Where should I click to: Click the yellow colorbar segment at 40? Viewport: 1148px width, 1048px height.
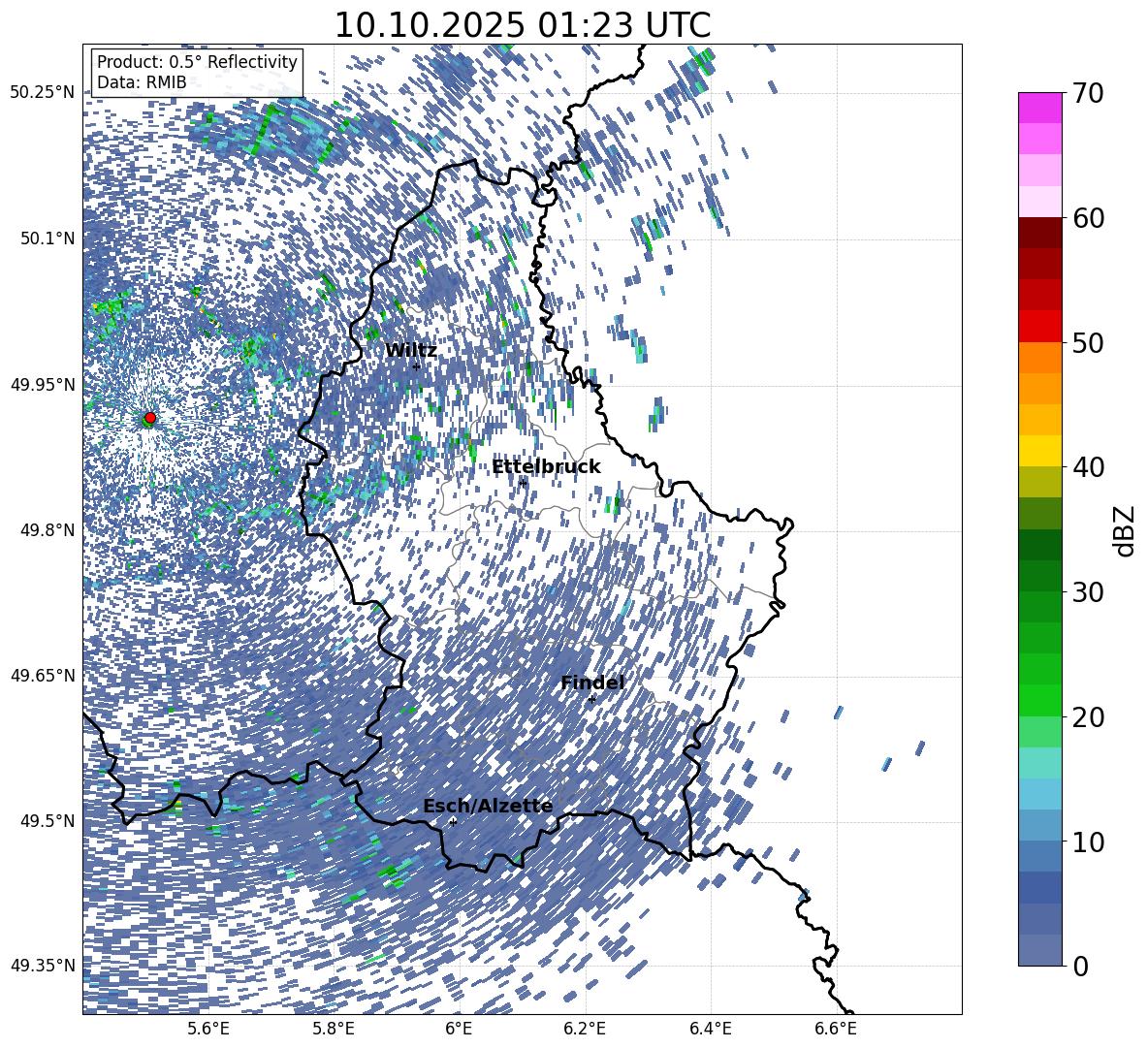(x=1040, y=451)
